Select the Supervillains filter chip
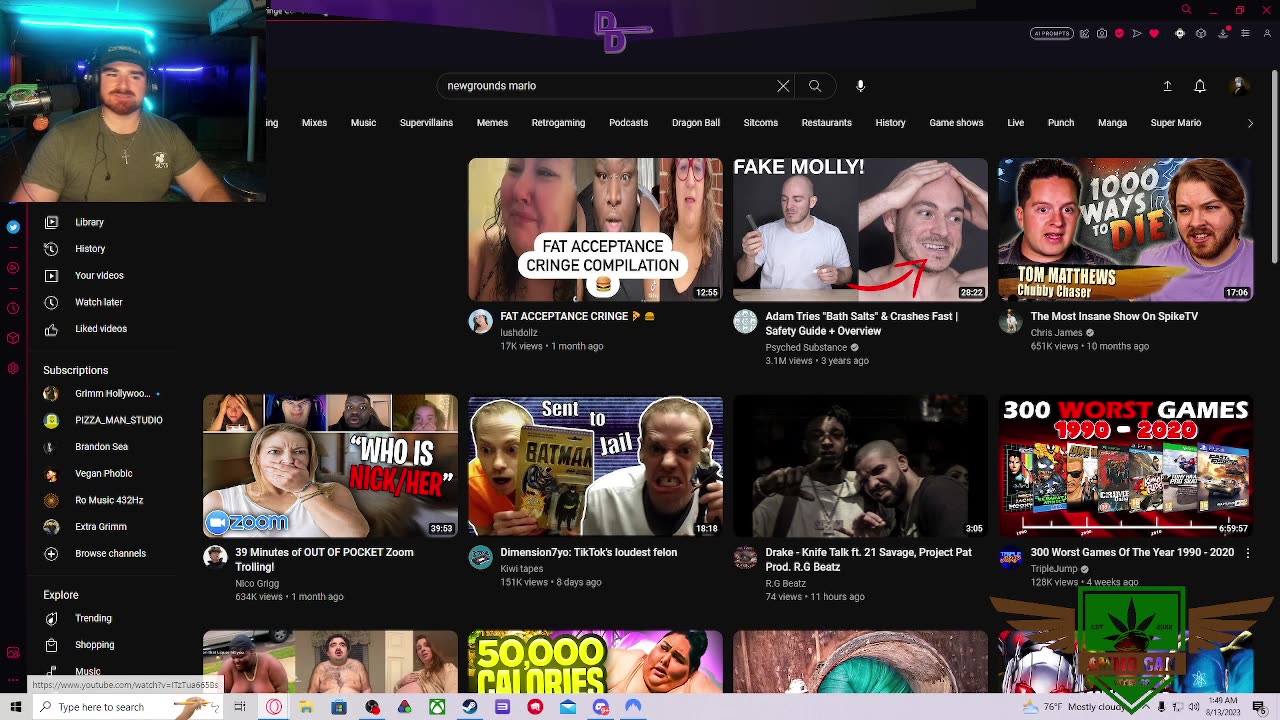 426,123
